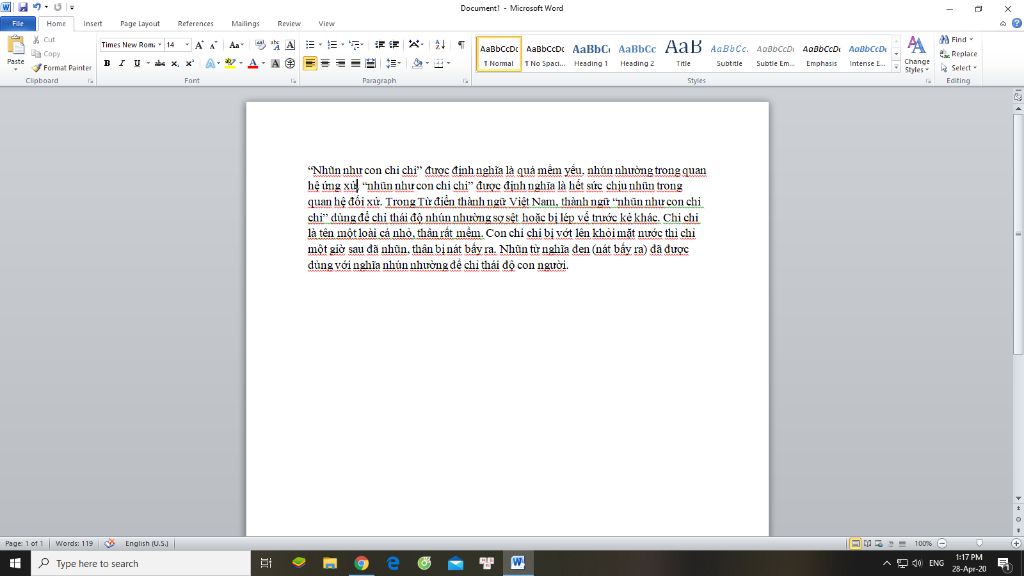The width and height of the screenshot is (1024, 576).
Task: Click the Cut button
Action: [x=44, y=40]
